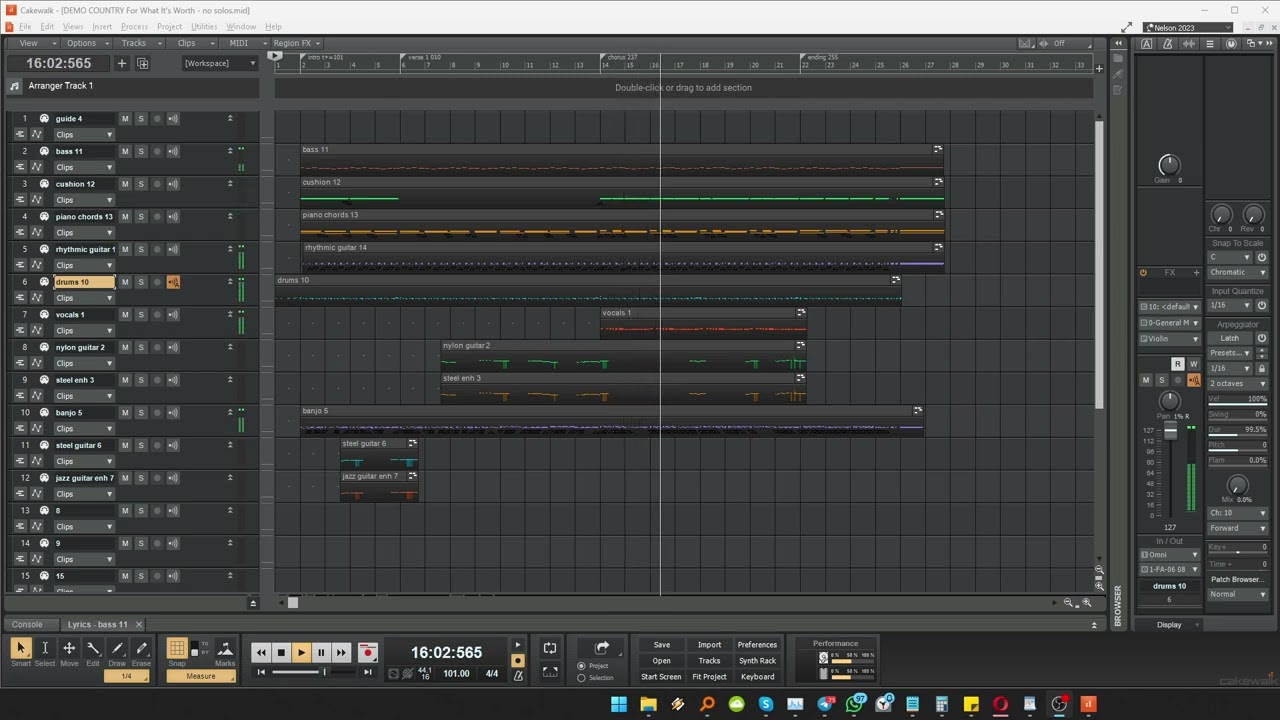Jump to project start in transport
This screenshot has width=1280, height=720.
[x=261, y=672]
